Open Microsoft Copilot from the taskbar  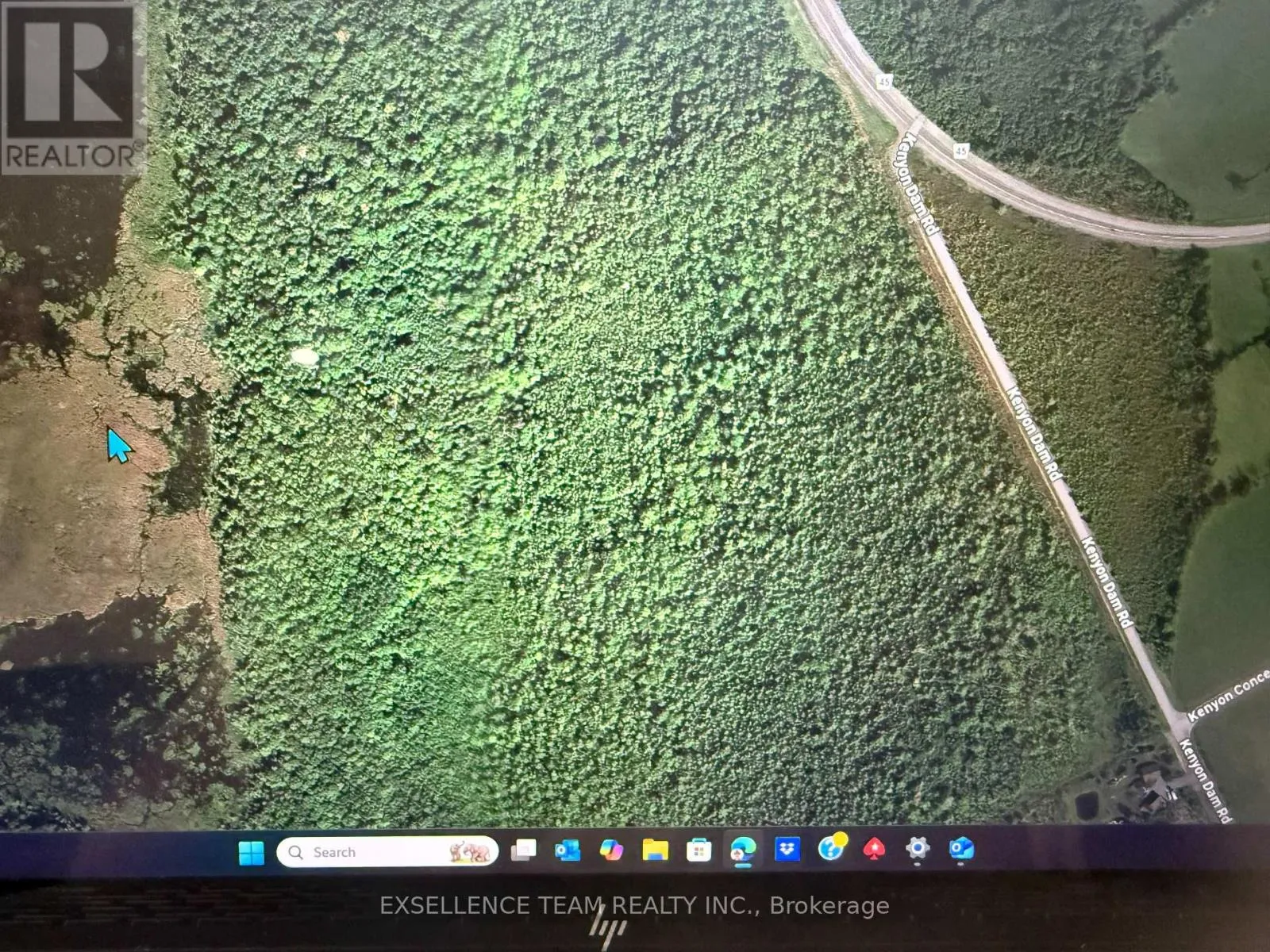[x=611, y=850]
